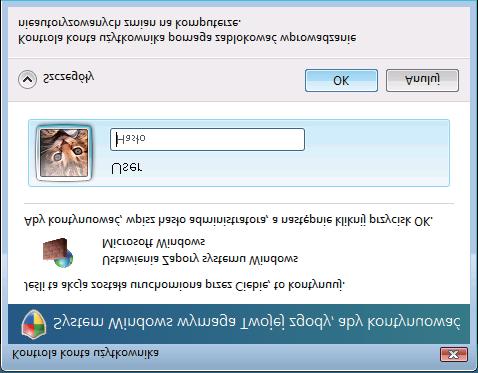This screenshot has width=478, height=373.
Task: Click the Microsoft Windows publisher text
Action: (x=153, y=242)
